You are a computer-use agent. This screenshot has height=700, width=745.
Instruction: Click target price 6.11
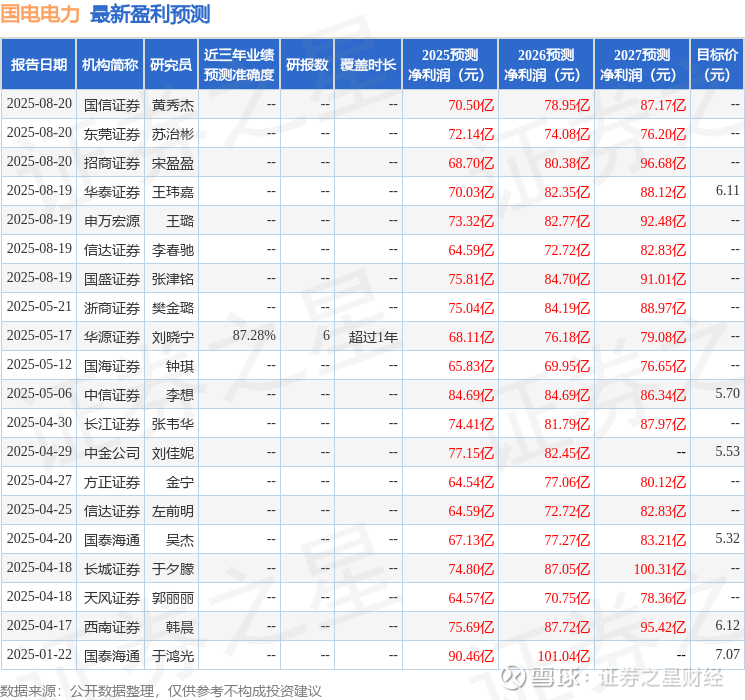click(727, 191)
